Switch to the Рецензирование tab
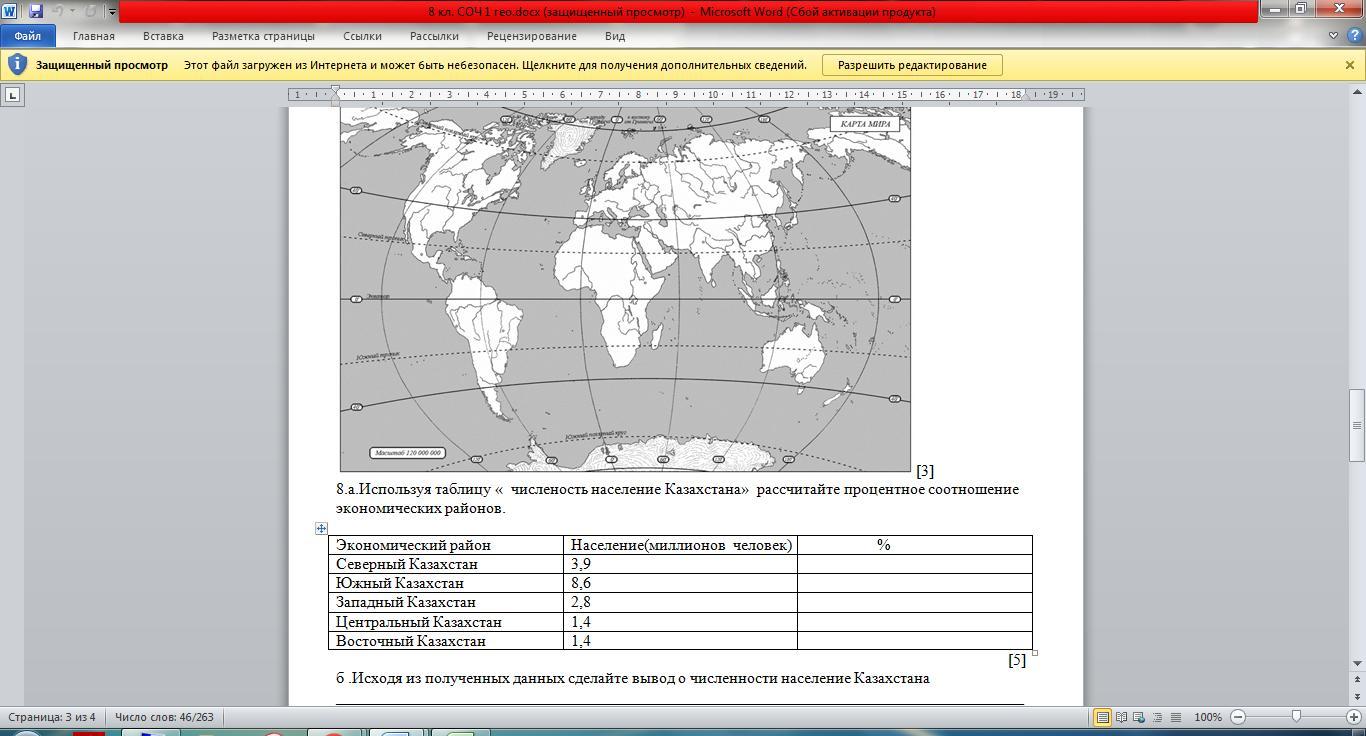The image size is (1366, 736). [x=532, y=36]
